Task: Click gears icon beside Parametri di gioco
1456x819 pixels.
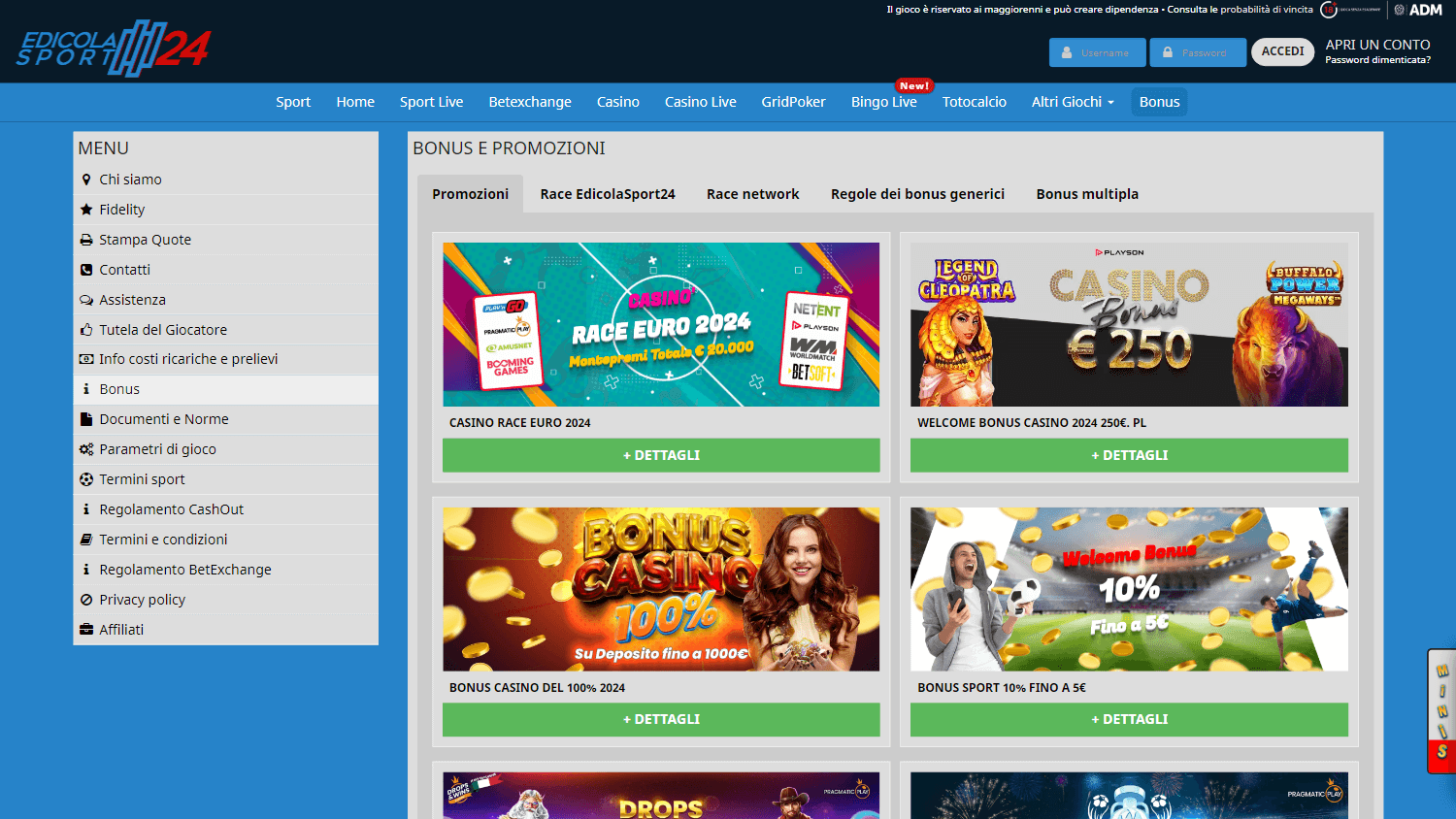Action: tap(86, 449)
